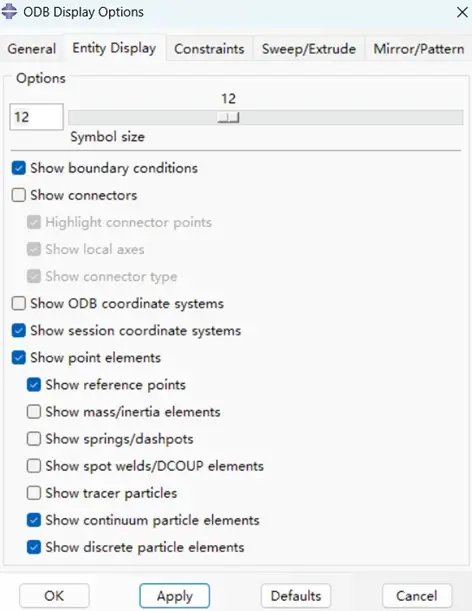Viewport: 472px width, 611px height.
Task: Enable Show connectors checkbox
Action: pyautogui.click(x=19, y=195)
